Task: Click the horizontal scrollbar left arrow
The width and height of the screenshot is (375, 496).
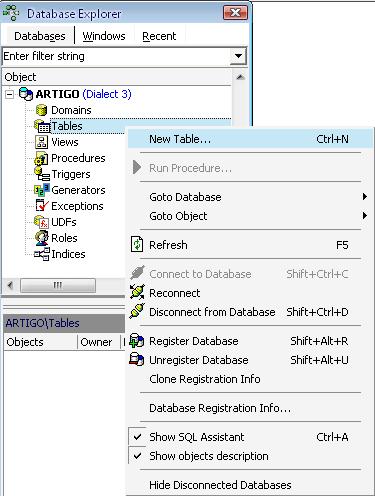Action: coord(10,285)
